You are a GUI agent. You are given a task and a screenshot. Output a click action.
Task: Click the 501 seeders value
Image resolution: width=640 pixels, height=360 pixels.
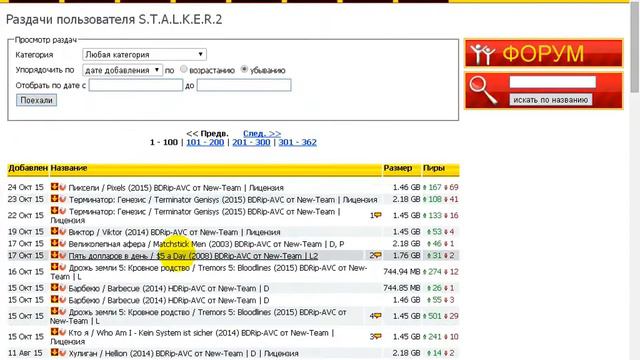tap(435, 316)
